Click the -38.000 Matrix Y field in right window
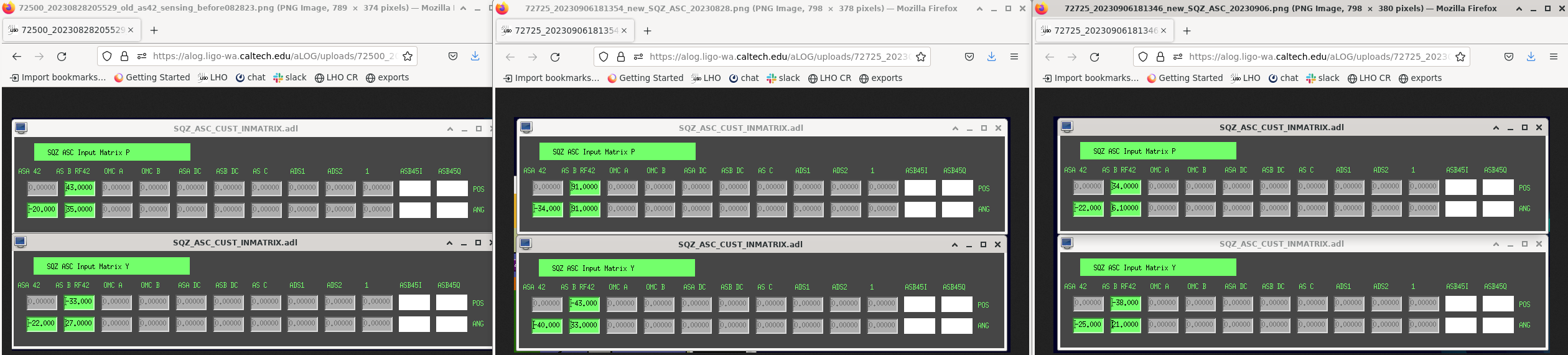The height and width of the screenshot is (355, 1568). 1125,303
